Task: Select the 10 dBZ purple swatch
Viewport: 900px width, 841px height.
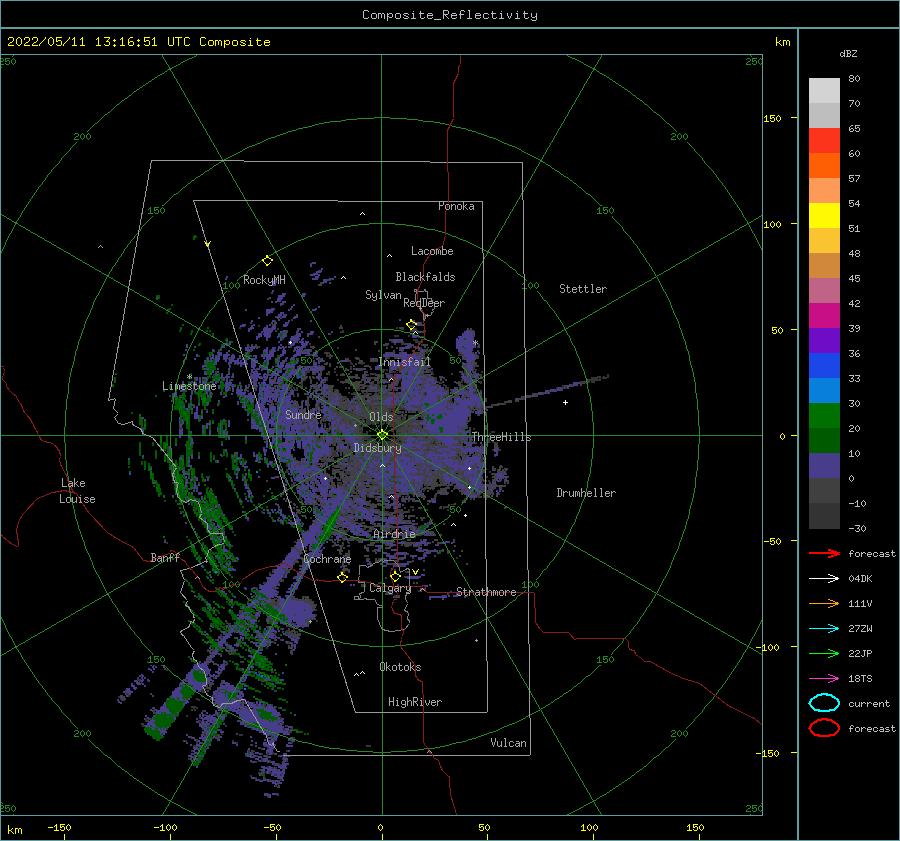Action: click(x=824, y=466)
